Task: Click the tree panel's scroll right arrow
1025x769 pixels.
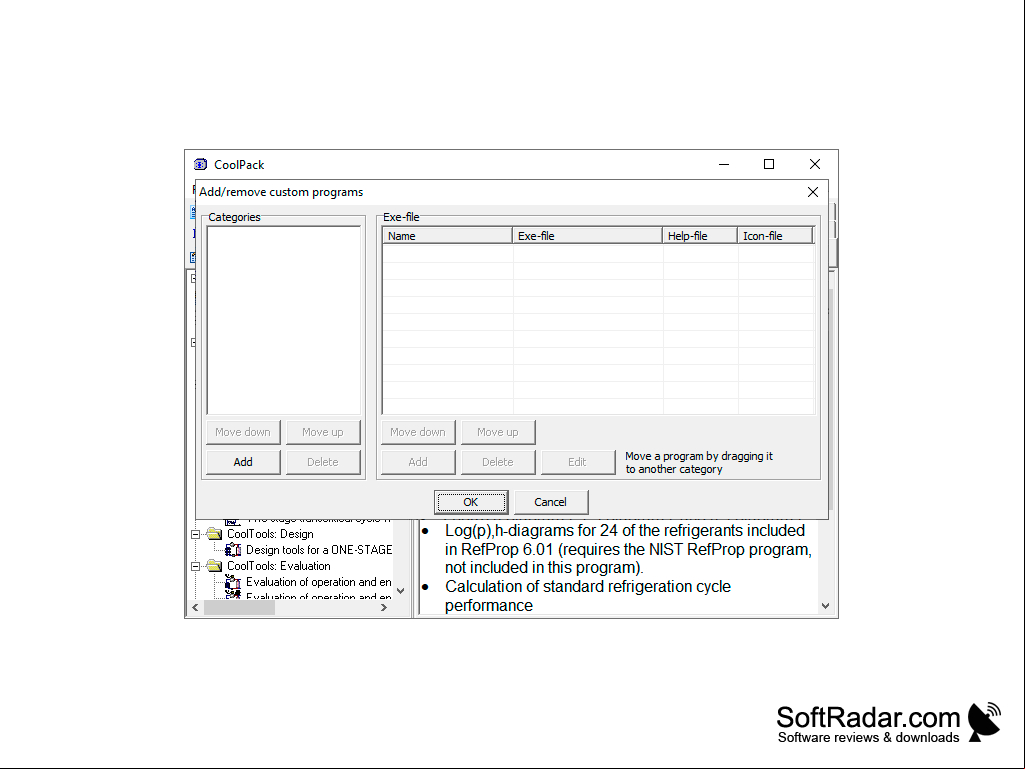Action: (384, 607)
